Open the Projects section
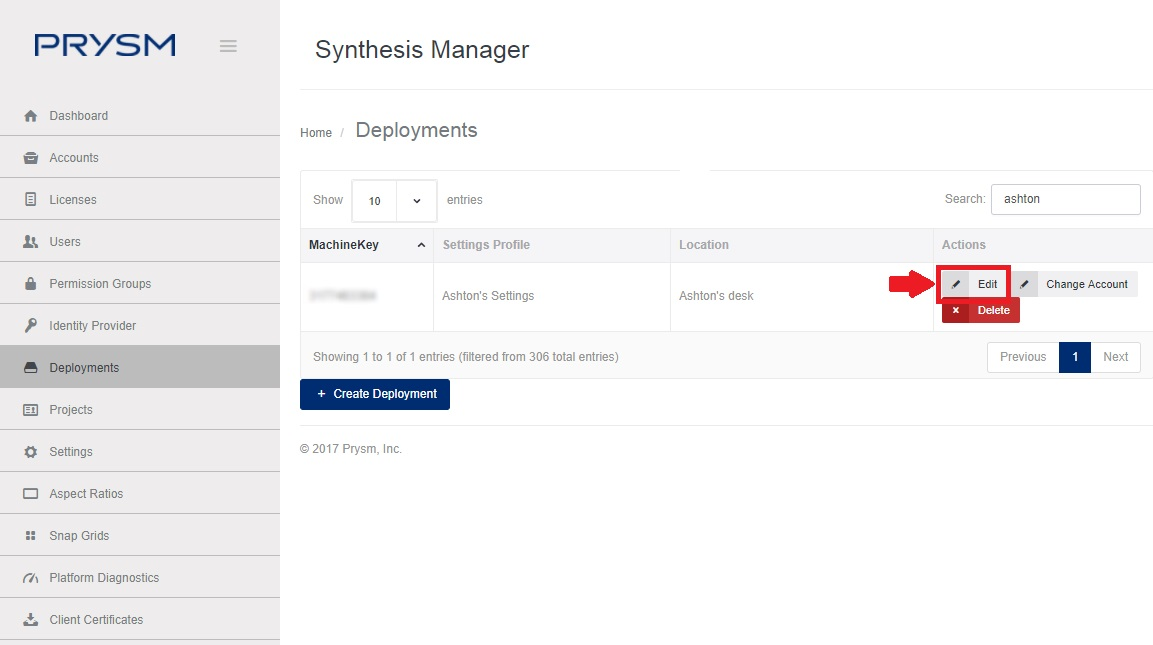This screenshot has height=645, width=1153. (140, 410)
